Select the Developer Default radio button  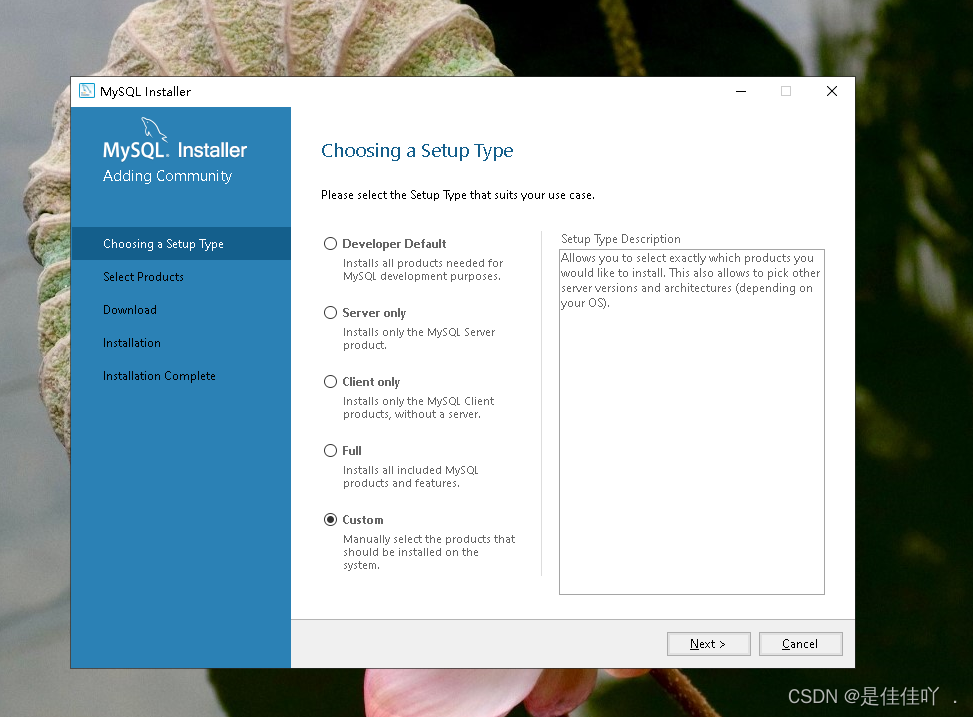330,243
